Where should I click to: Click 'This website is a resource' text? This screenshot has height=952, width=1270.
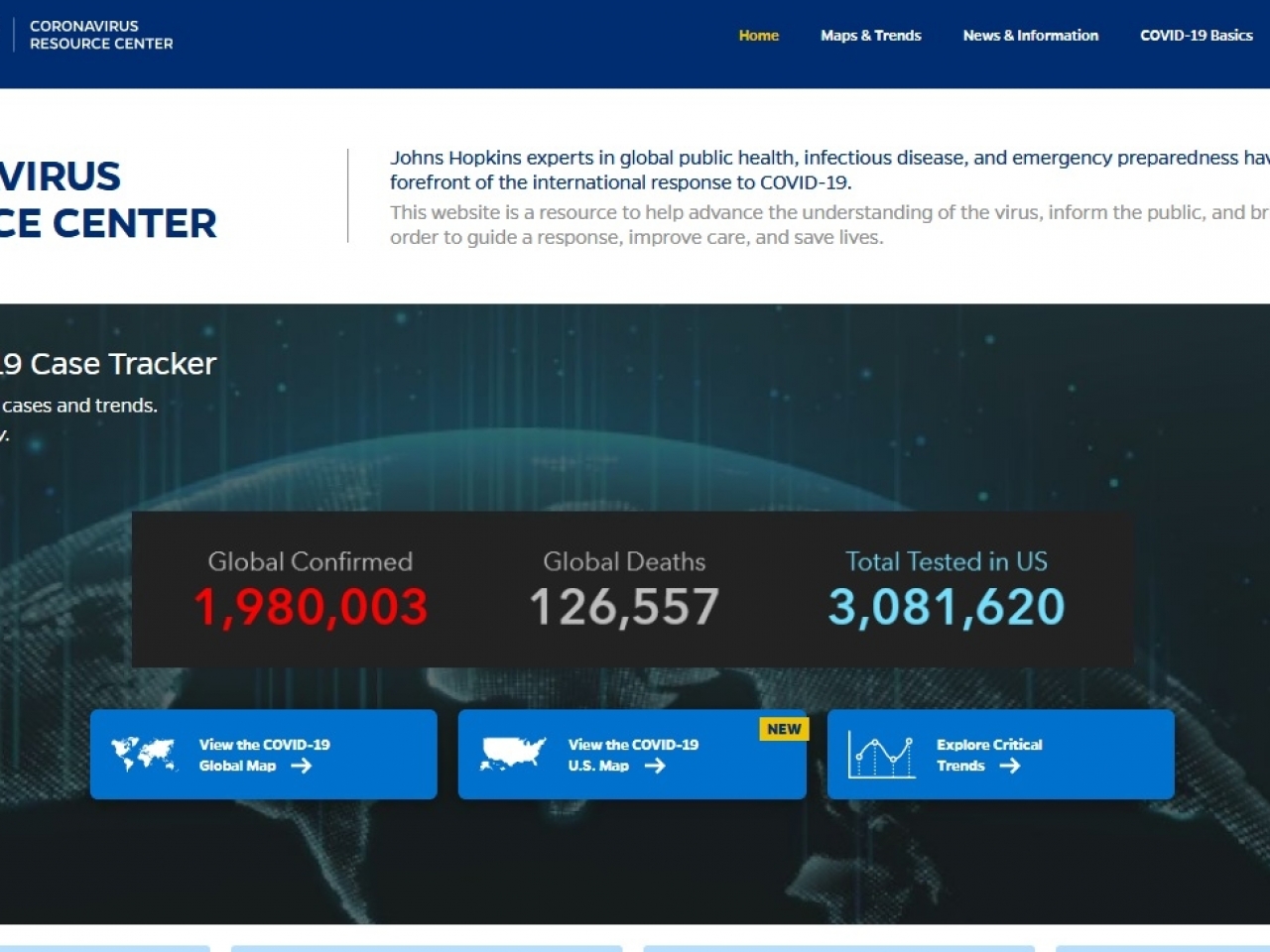pos(829,224)
